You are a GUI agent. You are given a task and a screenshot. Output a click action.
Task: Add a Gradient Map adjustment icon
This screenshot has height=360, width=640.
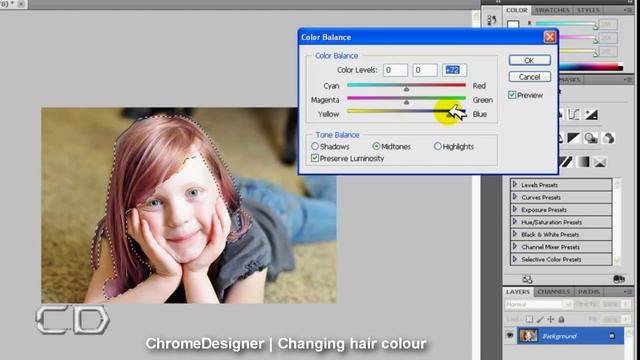click(583, 162)
